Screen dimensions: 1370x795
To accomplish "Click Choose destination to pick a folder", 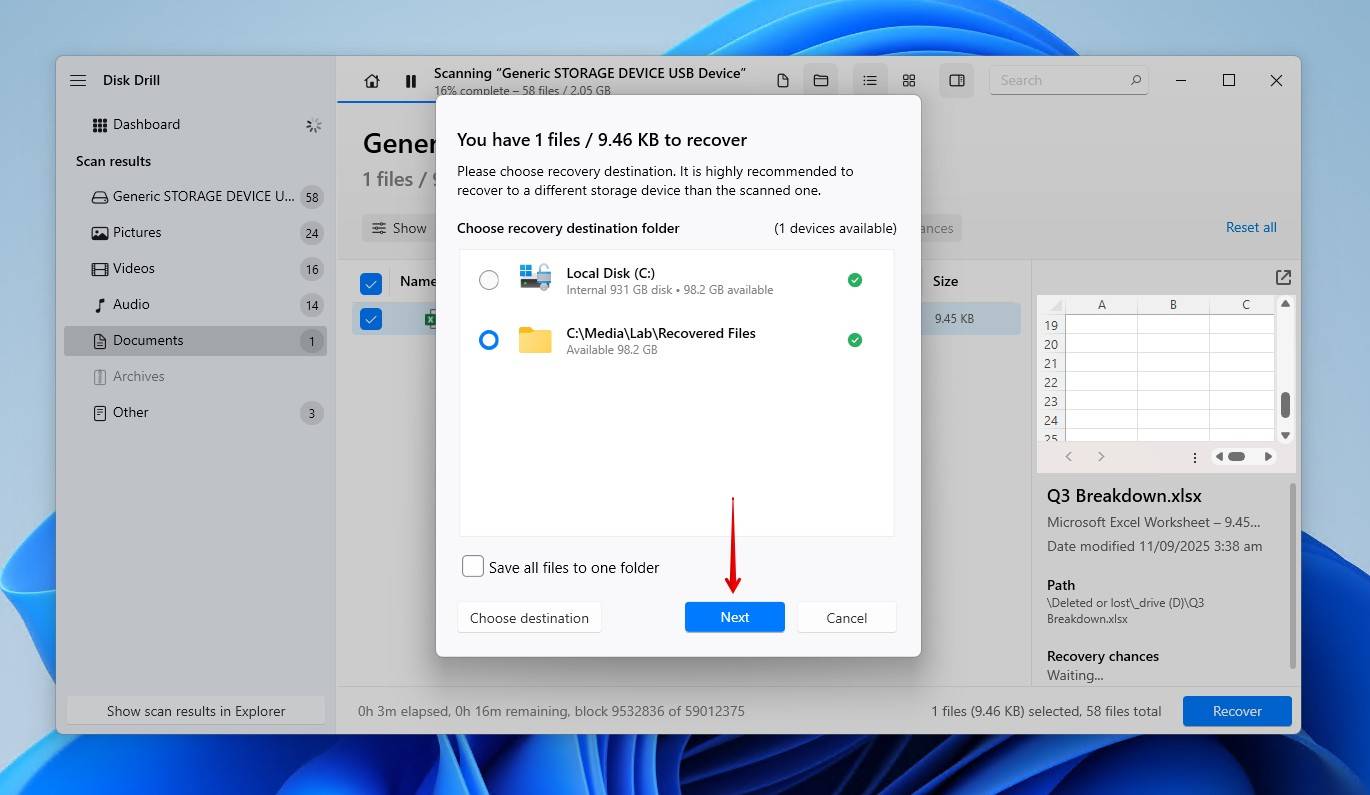I will [529, 617].
